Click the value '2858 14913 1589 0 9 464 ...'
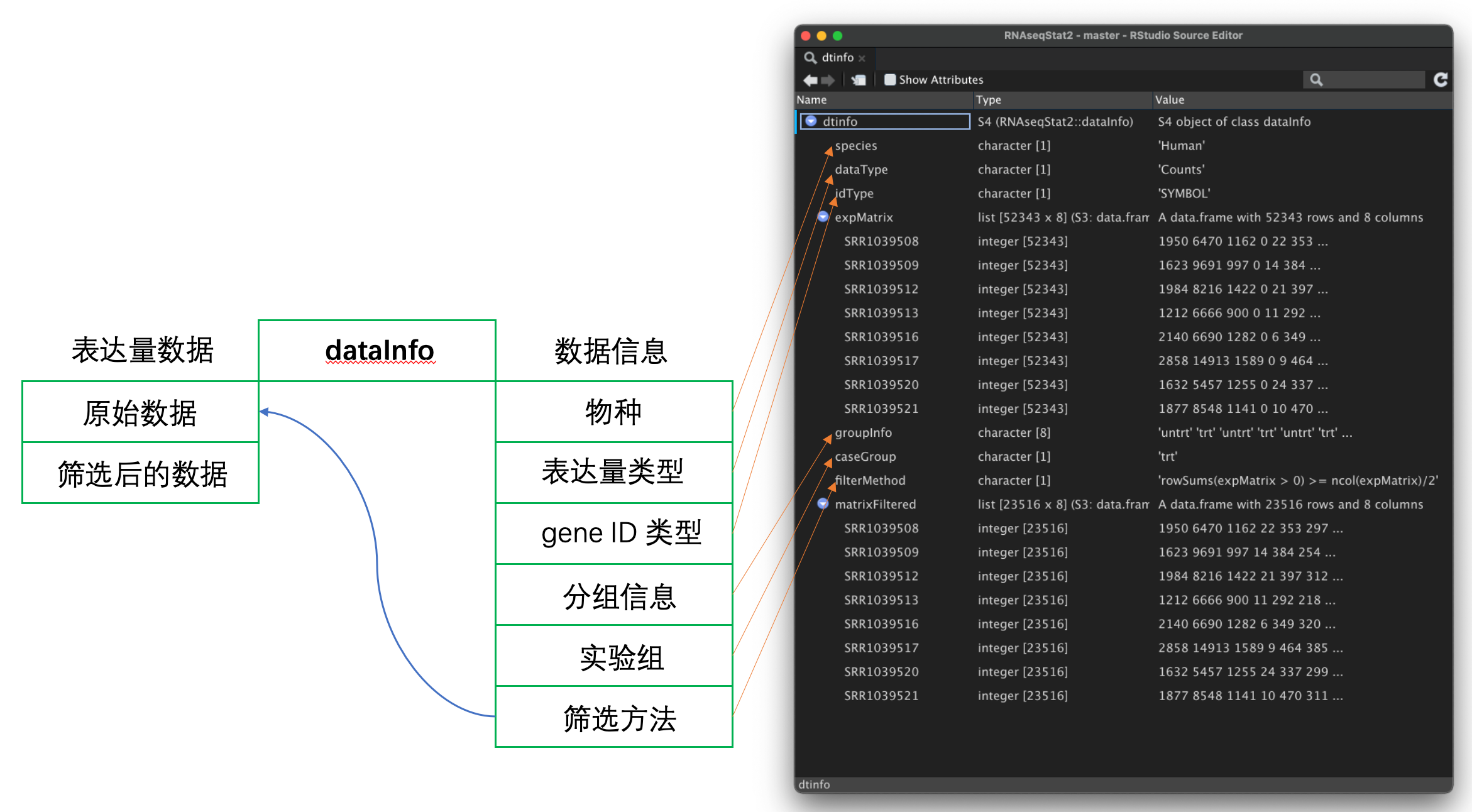1472x812 pixels. [x=1243, y=360]
